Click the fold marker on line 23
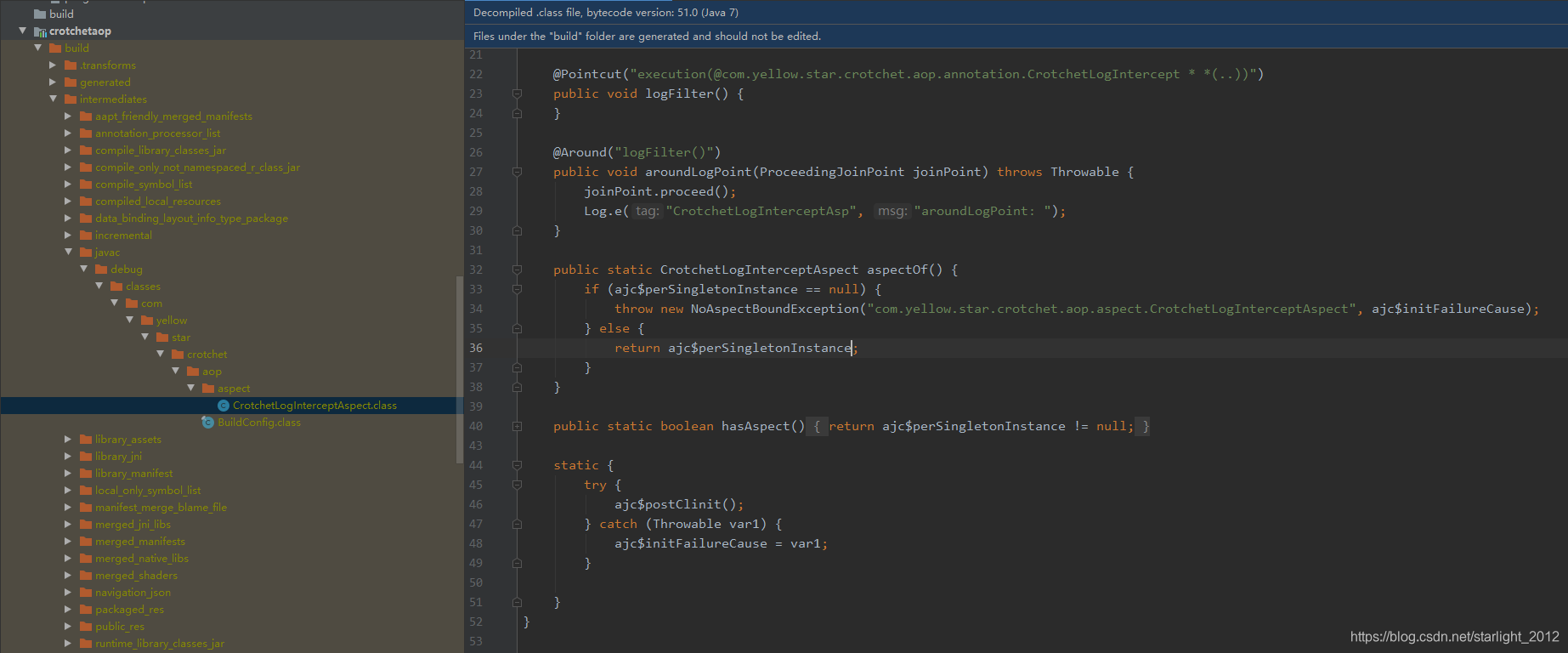Viewport: 1568px width, 653px height. 517,94
